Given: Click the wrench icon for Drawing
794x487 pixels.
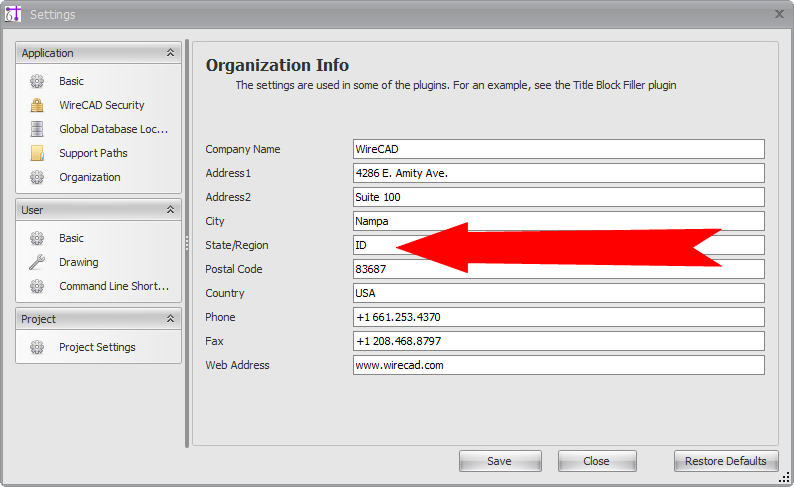Looking at the screenshot, I should [x=37, y=262].
